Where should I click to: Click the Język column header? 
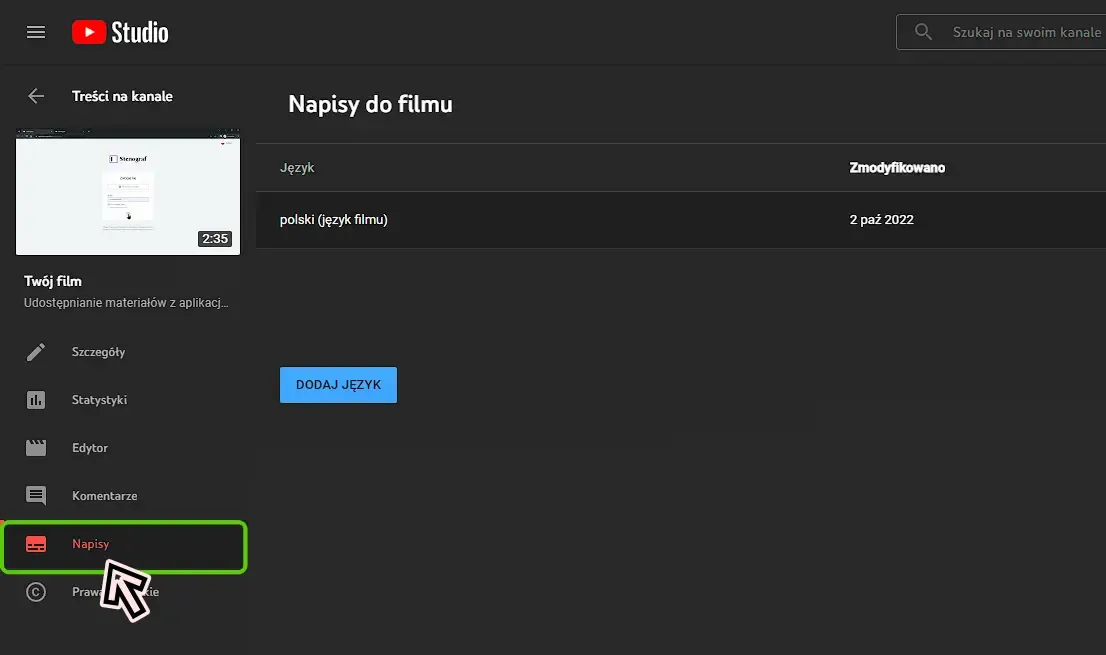[297, 168]
